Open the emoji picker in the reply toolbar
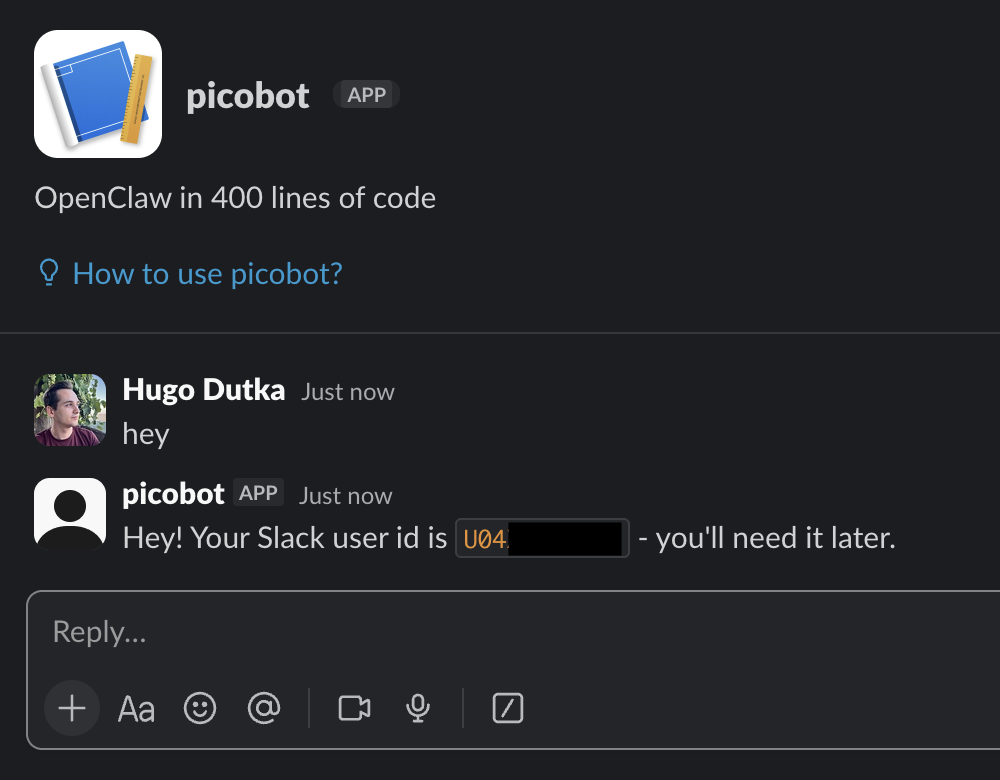This screenshot has height=780, width=1000. pyautogui.click(x=200, y=708)
